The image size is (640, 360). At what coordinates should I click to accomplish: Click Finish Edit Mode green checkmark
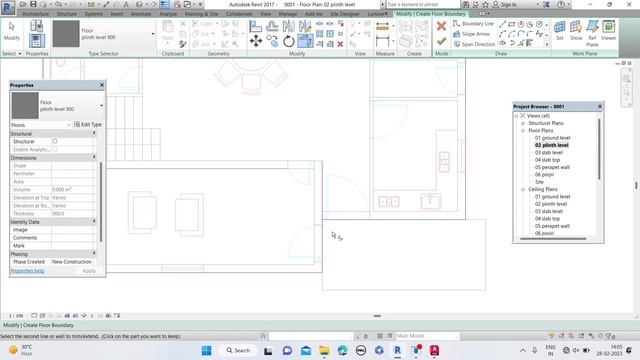click(441, 41)
